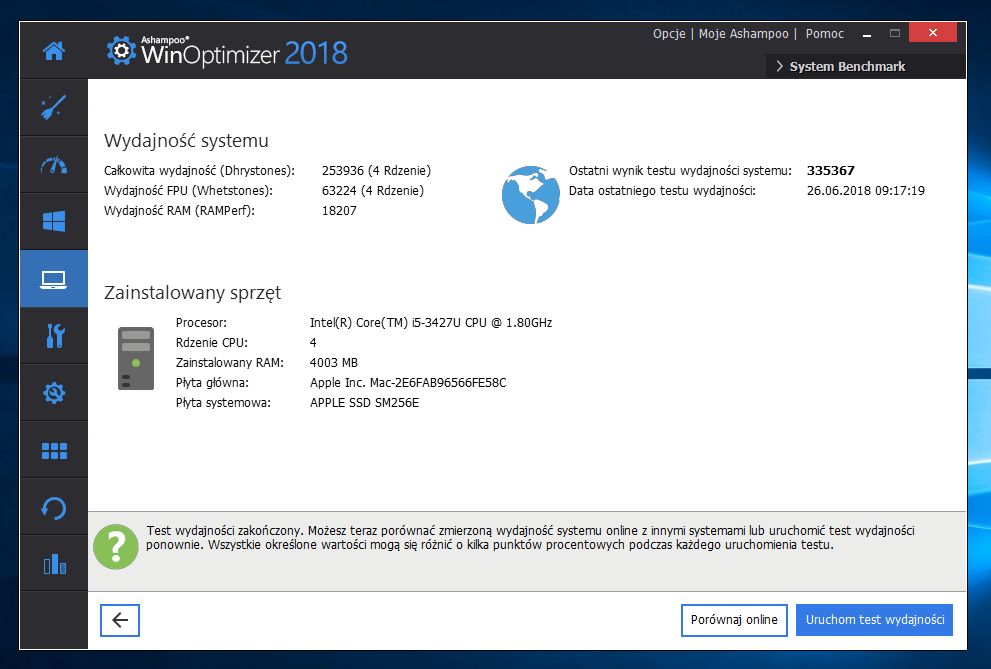Click the Test wydajności zakończony message text
Screen dimensions: 991x669
[x=530, y=538]
